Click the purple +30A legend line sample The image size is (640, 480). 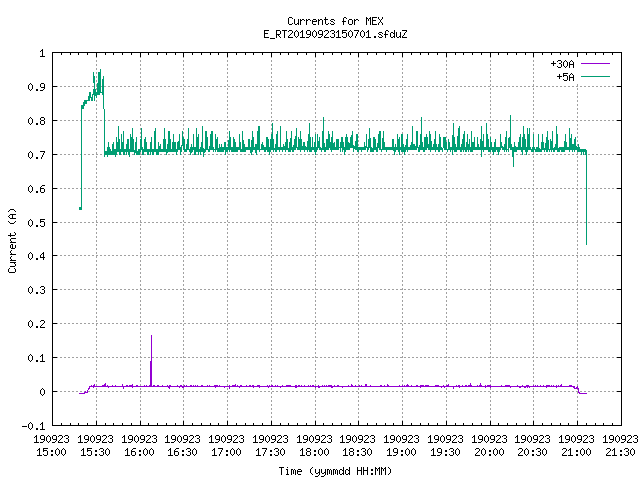[x=595, y=64]
